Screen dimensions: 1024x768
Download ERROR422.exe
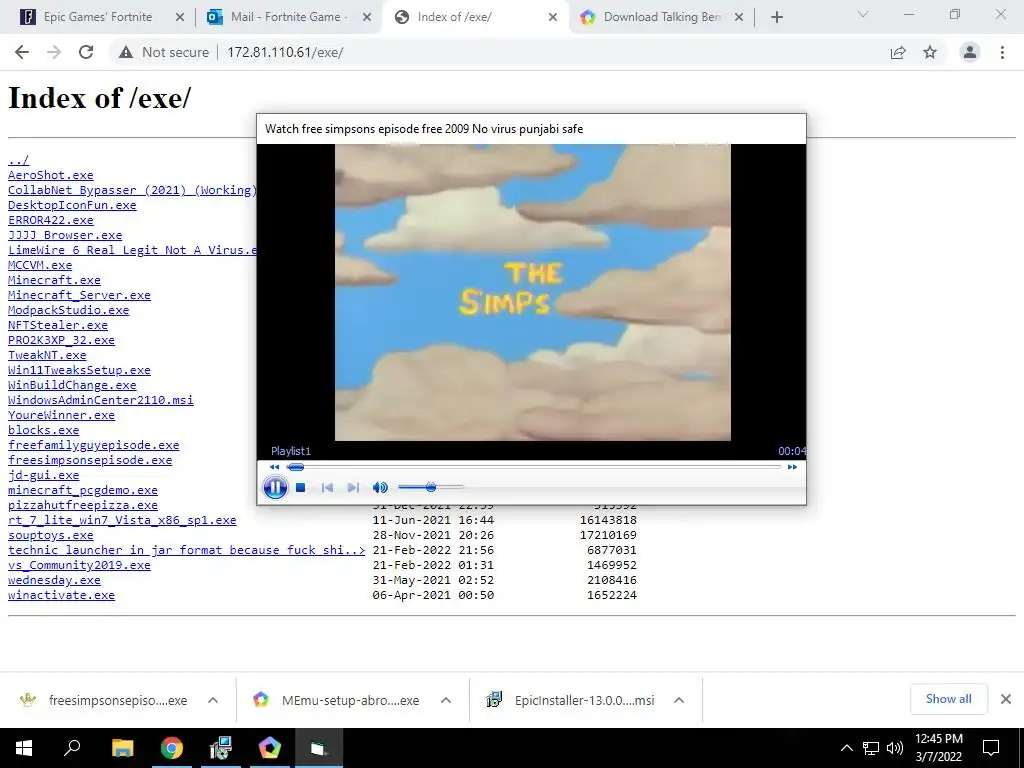click(51, 220)
